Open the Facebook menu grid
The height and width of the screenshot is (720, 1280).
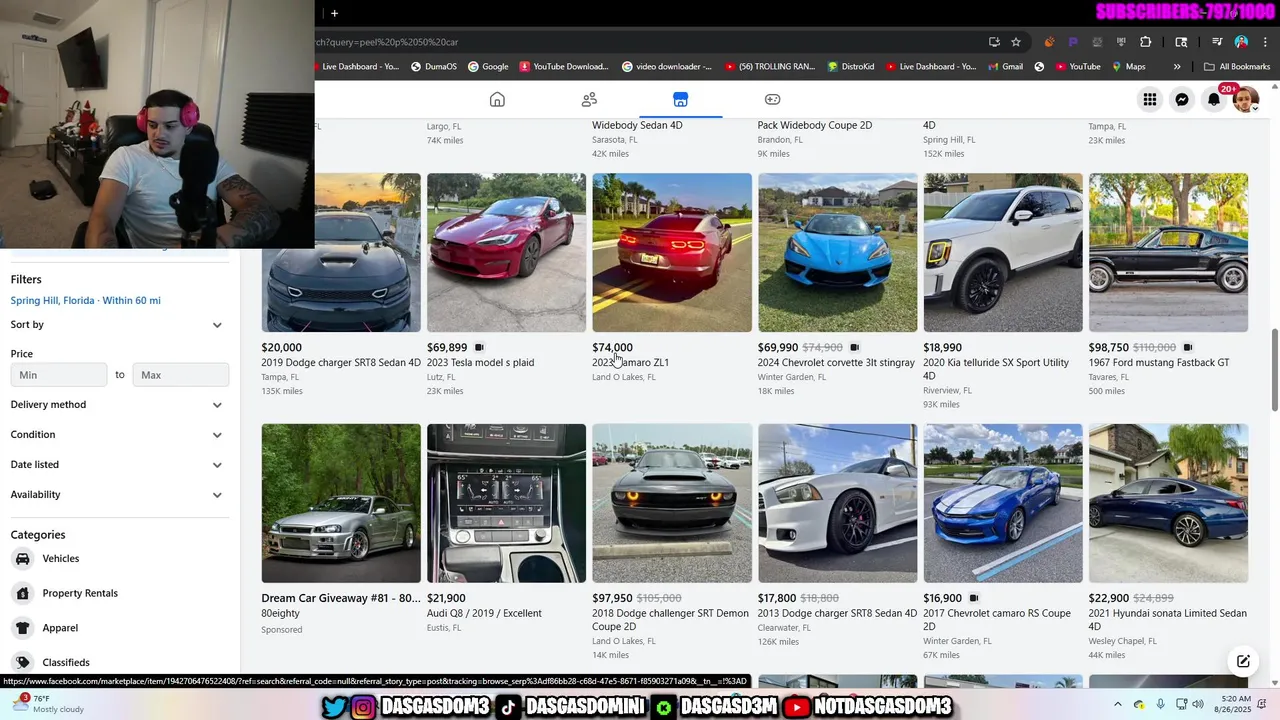1150,99
